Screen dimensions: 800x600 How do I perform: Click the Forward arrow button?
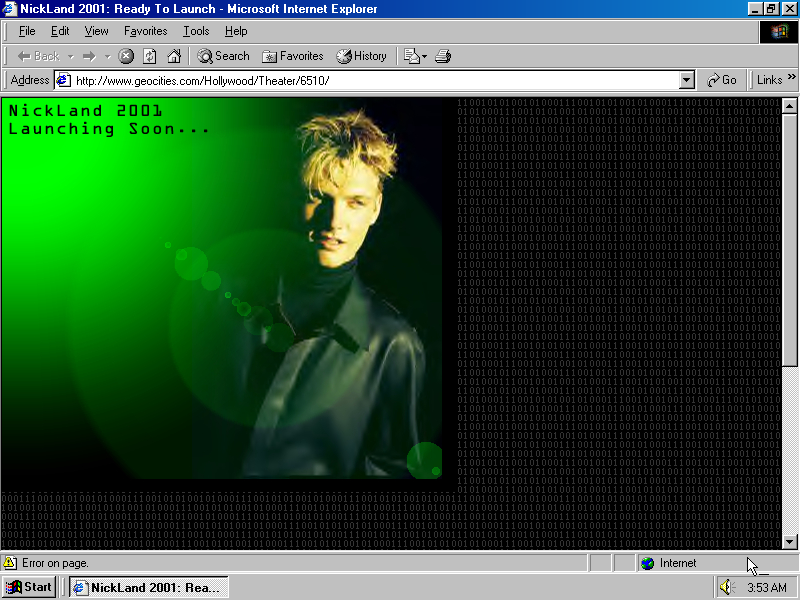90,56
